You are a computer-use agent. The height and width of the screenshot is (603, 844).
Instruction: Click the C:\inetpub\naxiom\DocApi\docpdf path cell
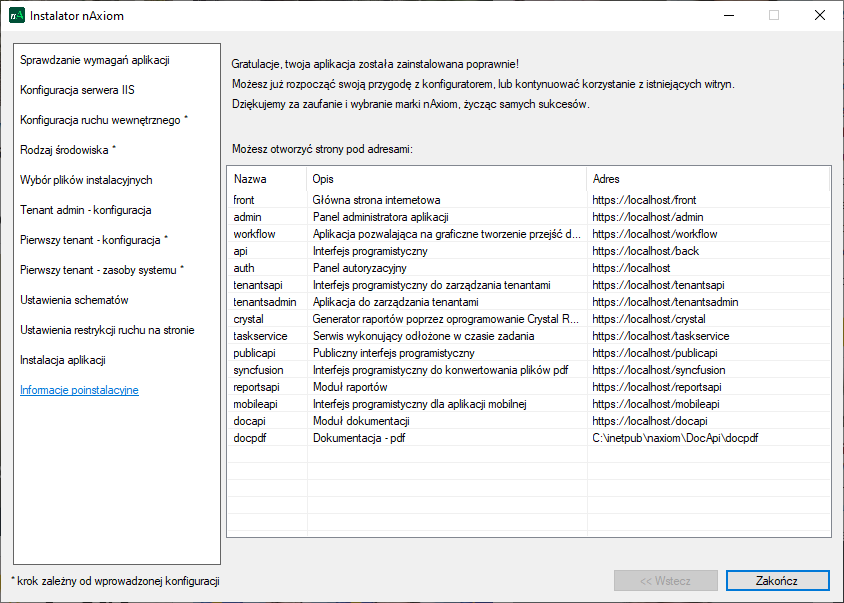[x=676, y=438]
